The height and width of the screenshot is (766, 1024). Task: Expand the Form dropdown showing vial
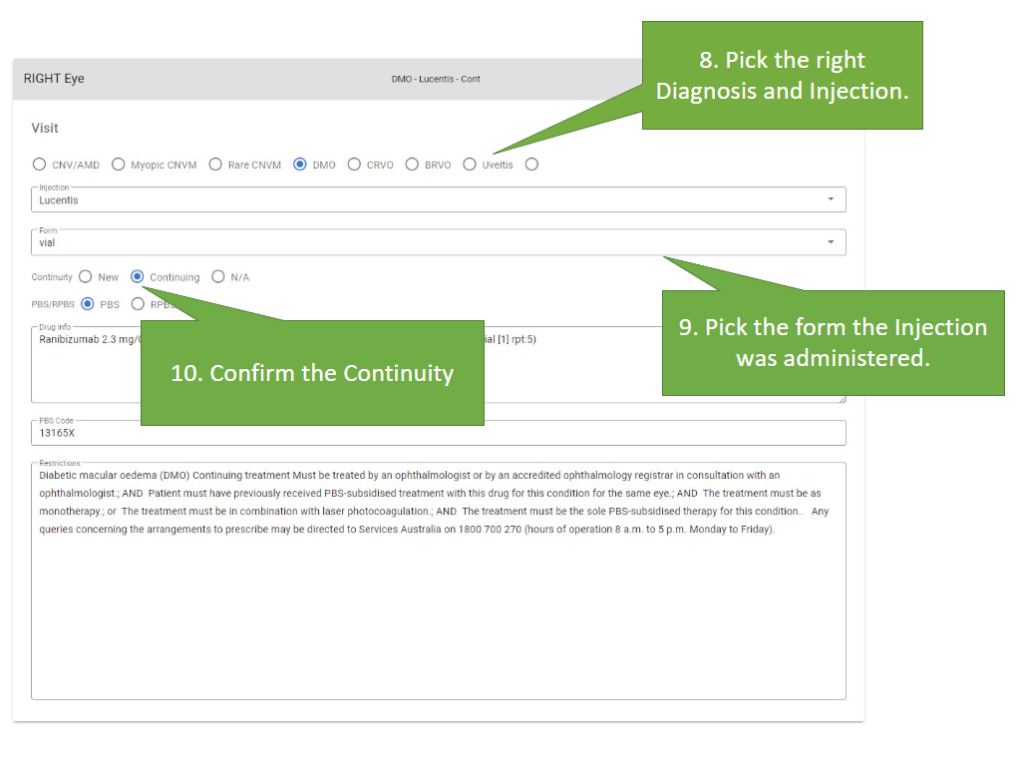click(437, 242)
